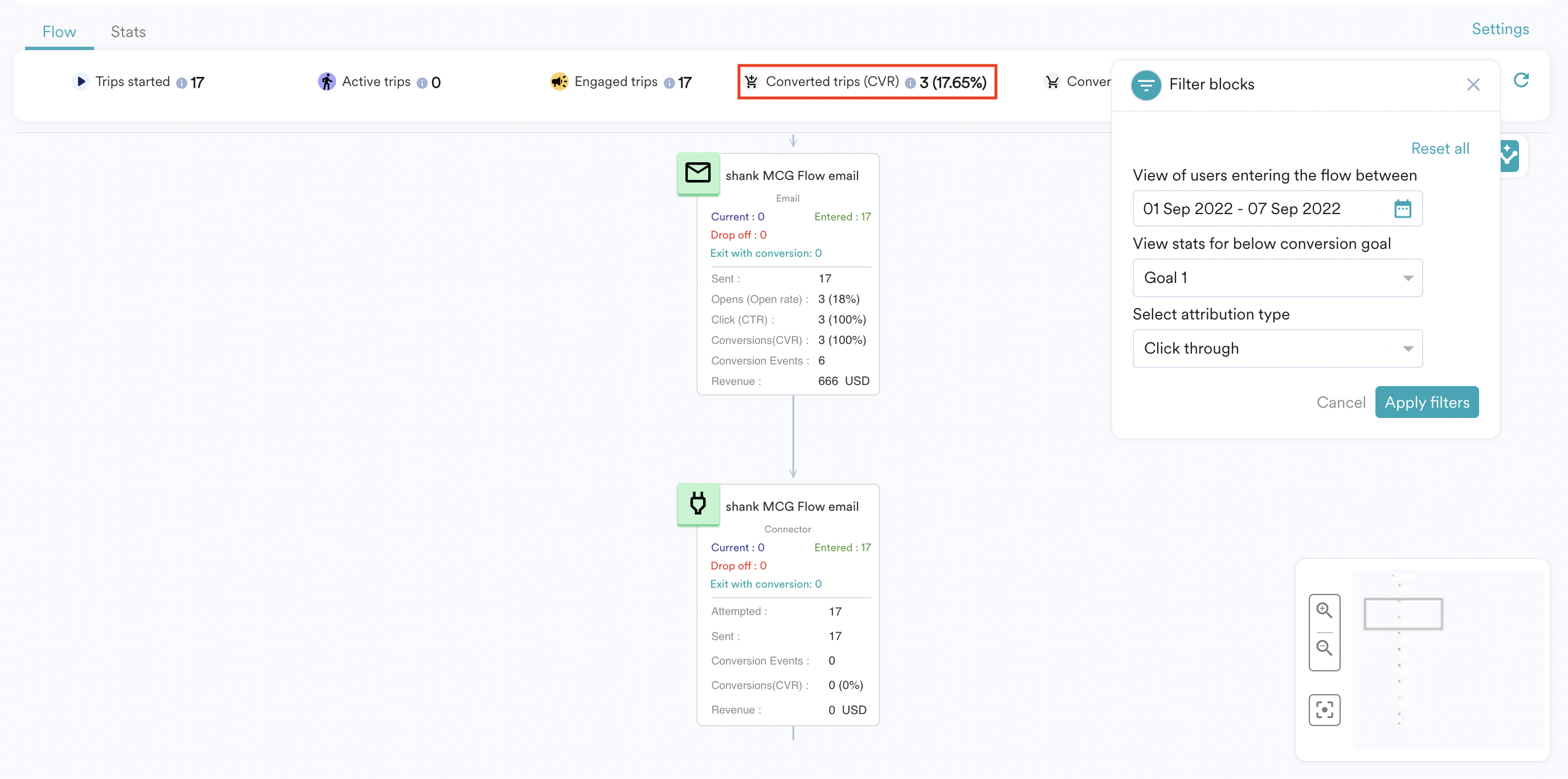
Task: Click info icon beside Engaged trips
Action: coord(669,83)
